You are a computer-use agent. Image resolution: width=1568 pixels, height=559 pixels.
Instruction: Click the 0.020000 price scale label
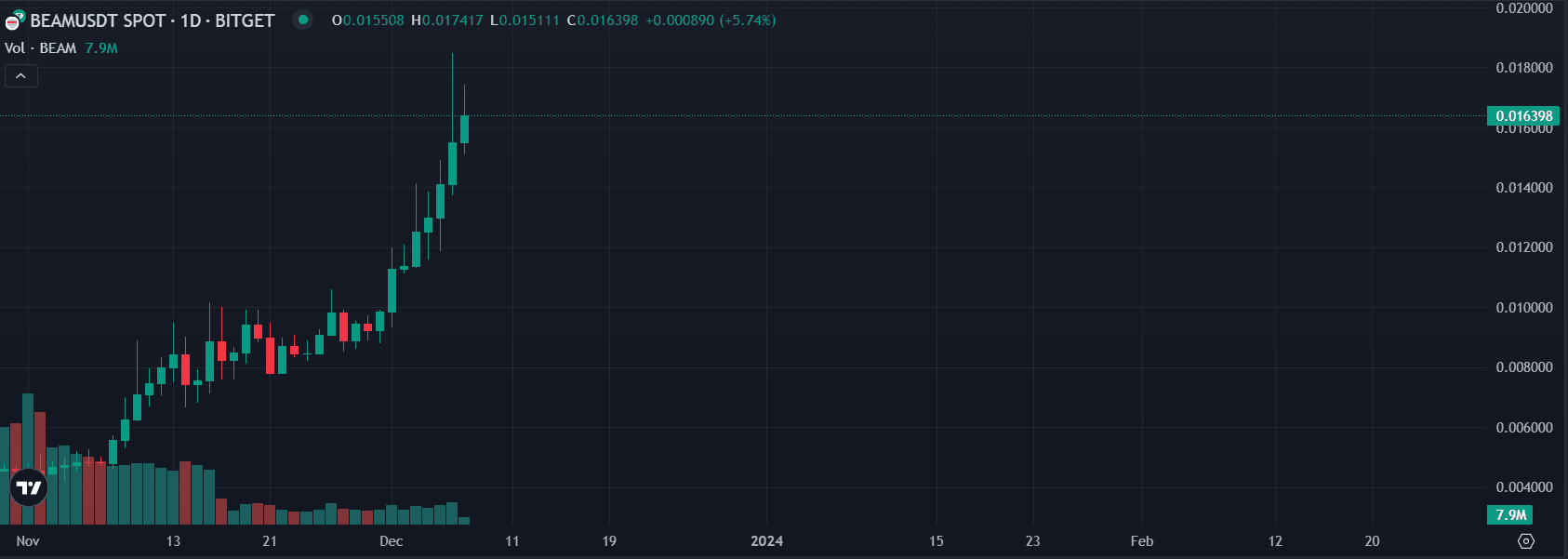pyautogui.click(x=1523, y=8)
